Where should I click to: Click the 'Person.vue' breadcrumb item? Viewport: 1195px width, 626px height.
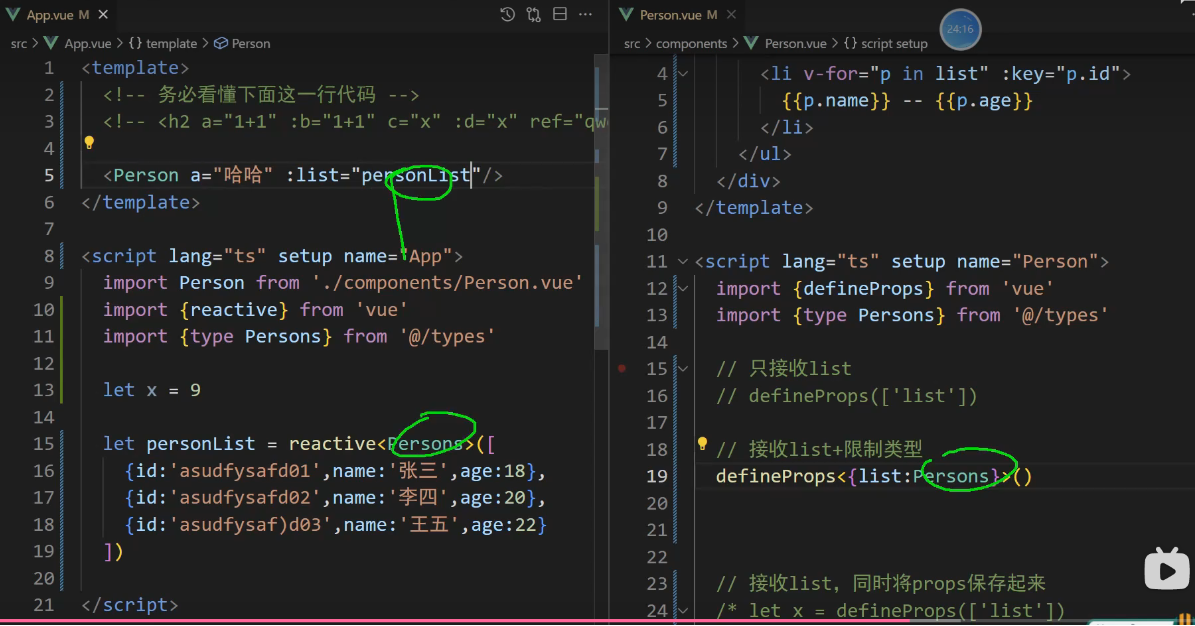(x=796, y=43)
